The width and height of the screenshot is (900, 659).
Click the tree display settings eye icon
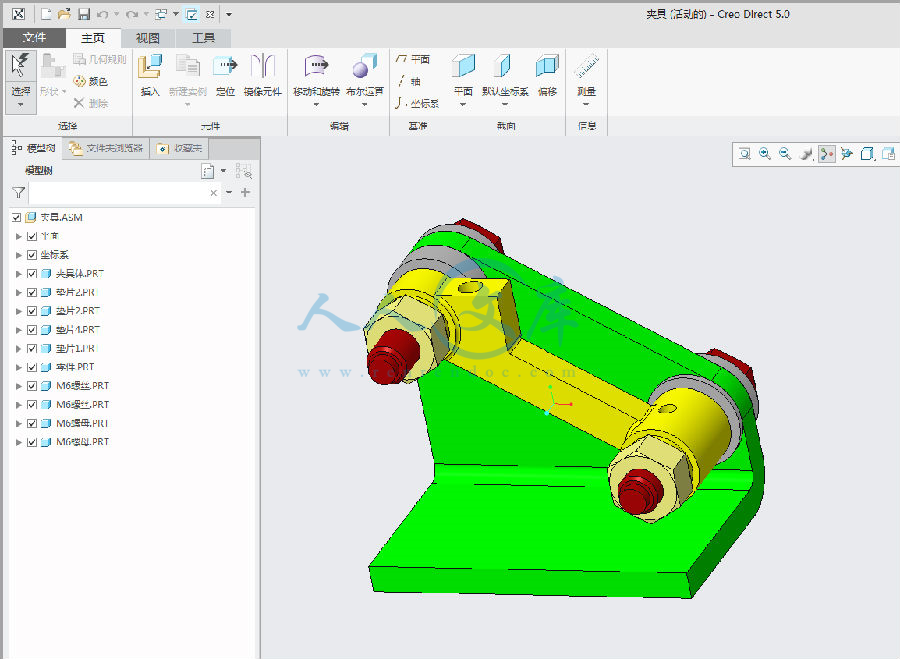point(244,171)
